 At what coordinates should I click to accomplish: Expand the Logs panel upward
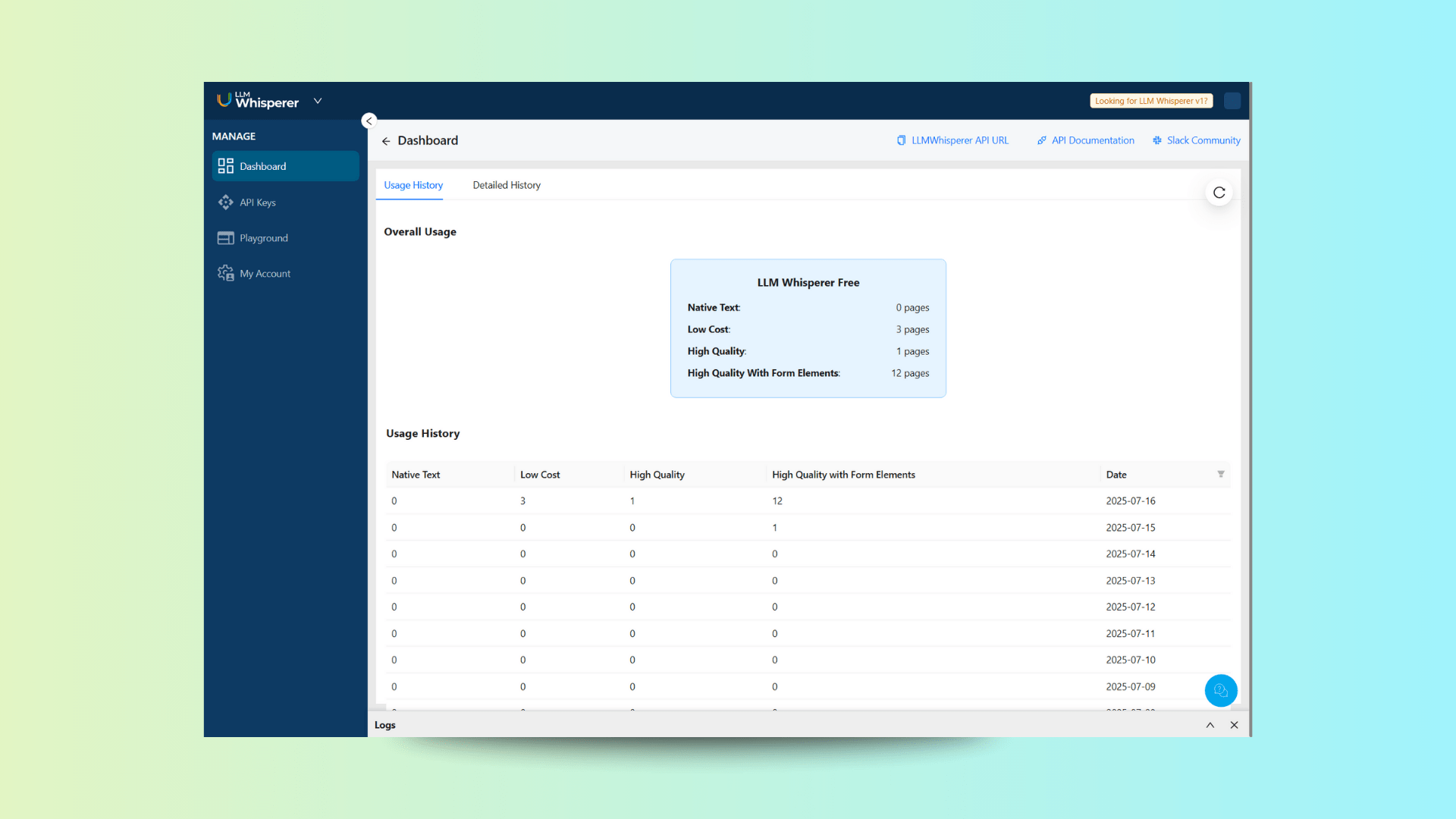[x=1210, y=725]
